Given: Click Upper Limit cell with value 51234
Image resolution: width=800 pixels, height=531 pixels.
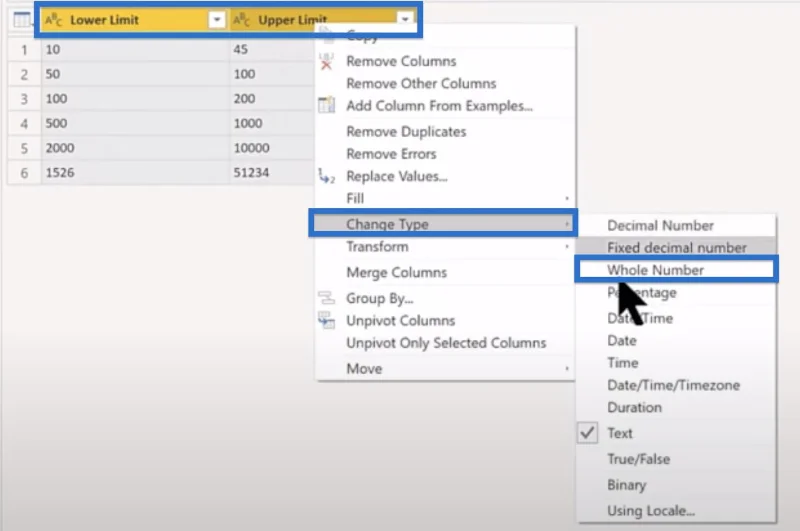Looking at the screenshot, I should tap(272, 172).
